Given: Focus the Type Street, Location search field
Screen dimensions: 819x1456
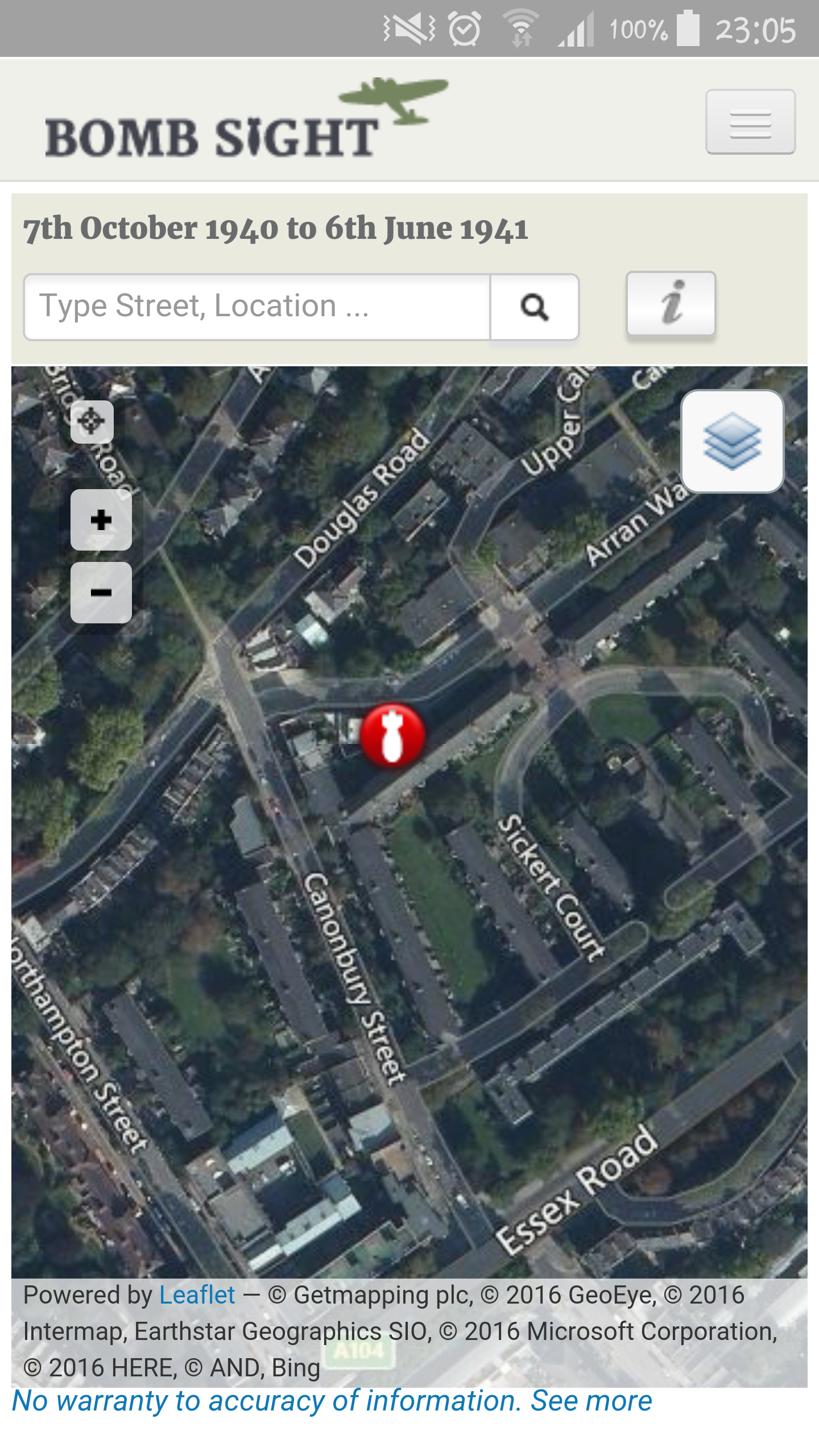Looking at the screenshot, I should 257,307.
